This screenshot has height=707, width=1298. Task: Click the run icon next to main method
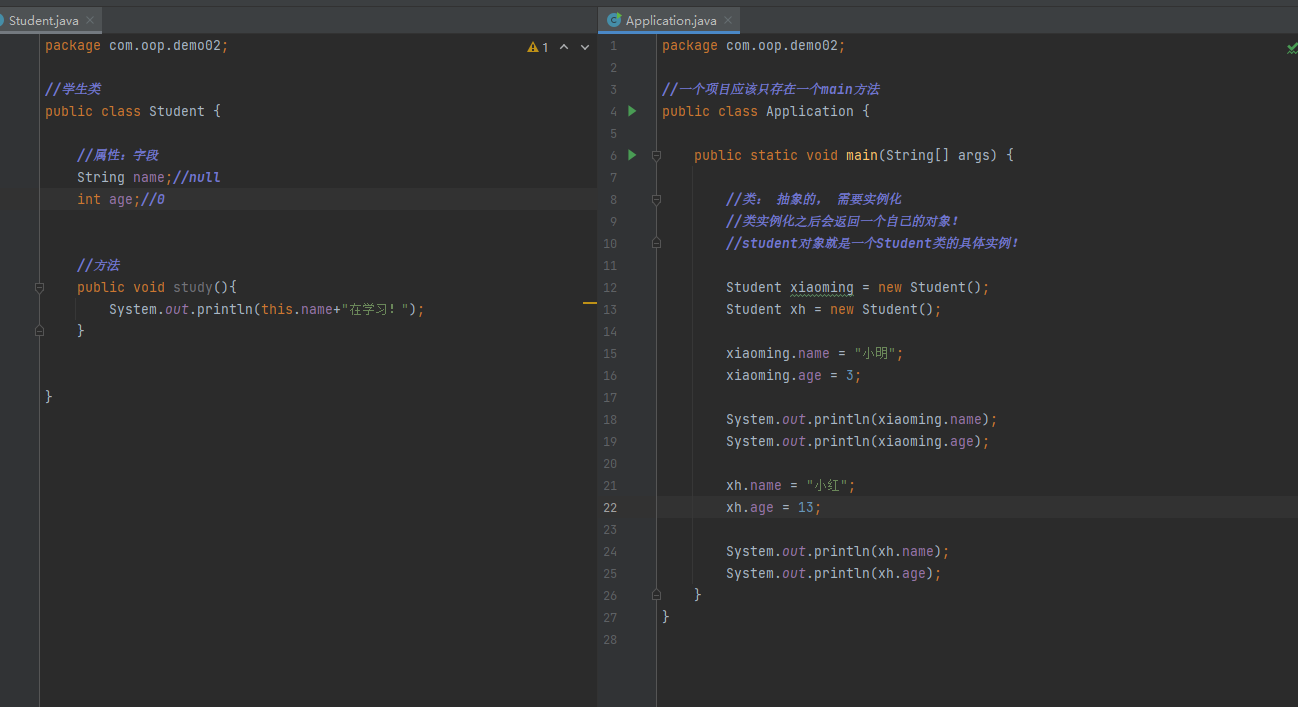[x=632, y=155]
